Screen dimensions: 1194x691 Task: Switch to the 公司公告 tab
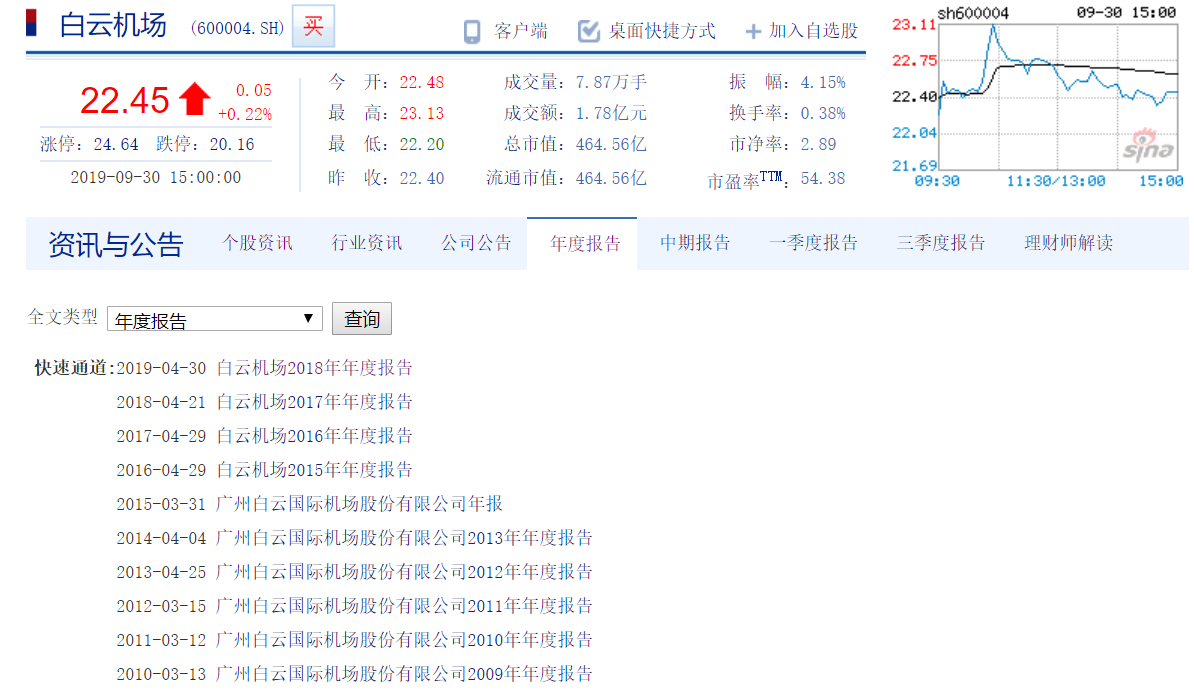476,243
